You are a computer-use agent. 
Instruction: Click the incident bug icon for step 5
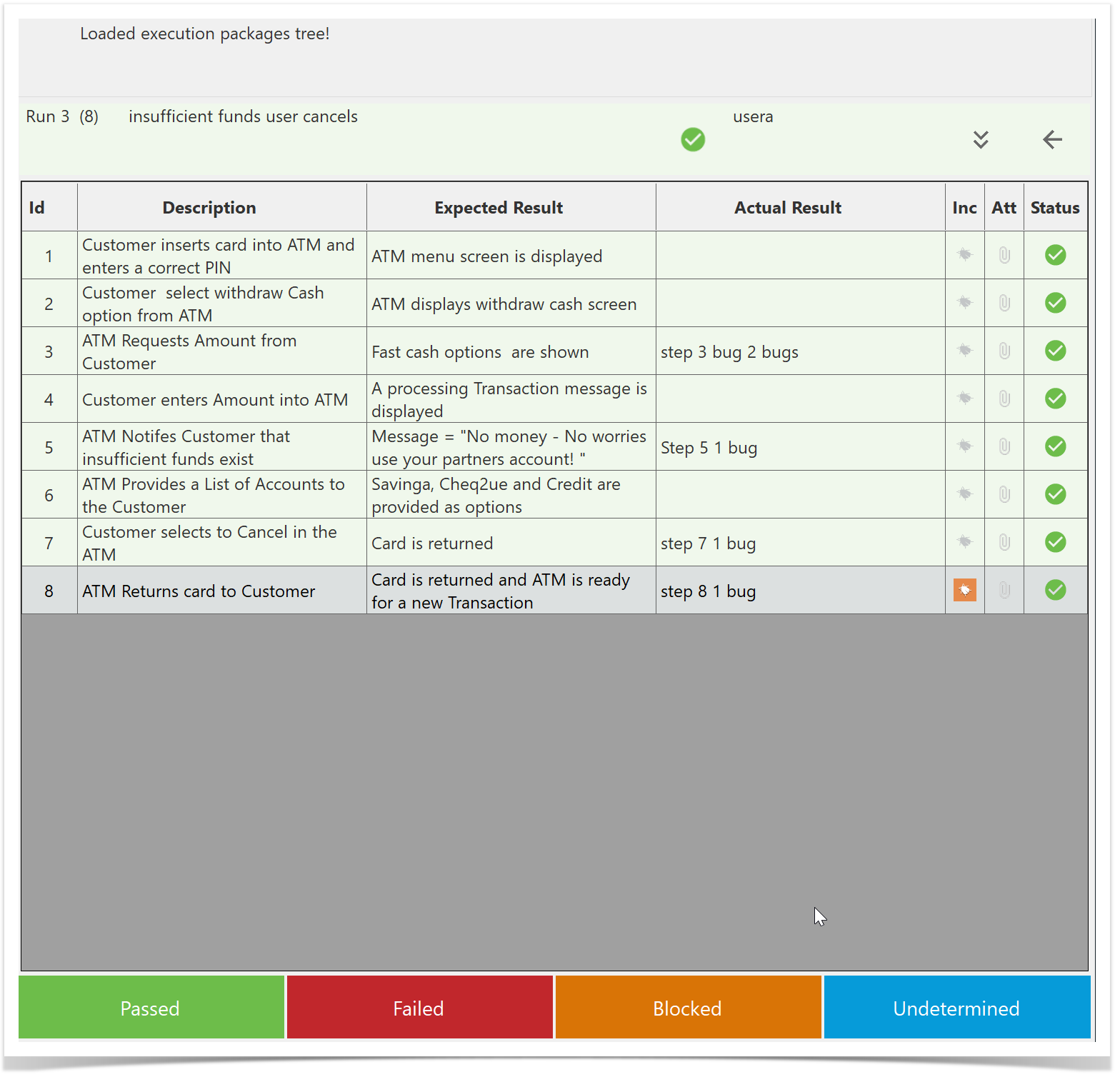coord(964,446)
